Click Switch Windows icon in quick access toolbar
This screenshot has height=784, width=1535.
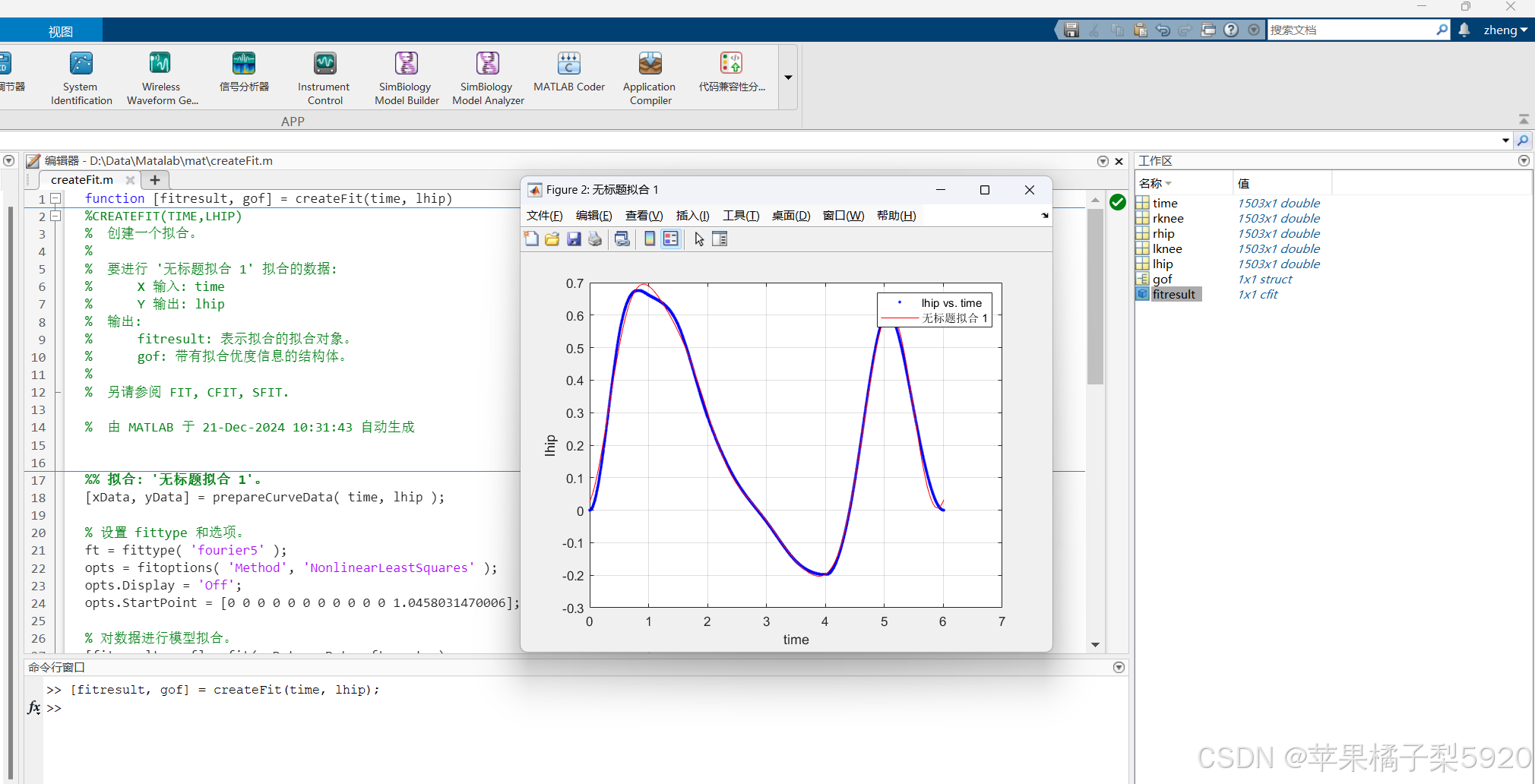click(x=1208, y=30)
